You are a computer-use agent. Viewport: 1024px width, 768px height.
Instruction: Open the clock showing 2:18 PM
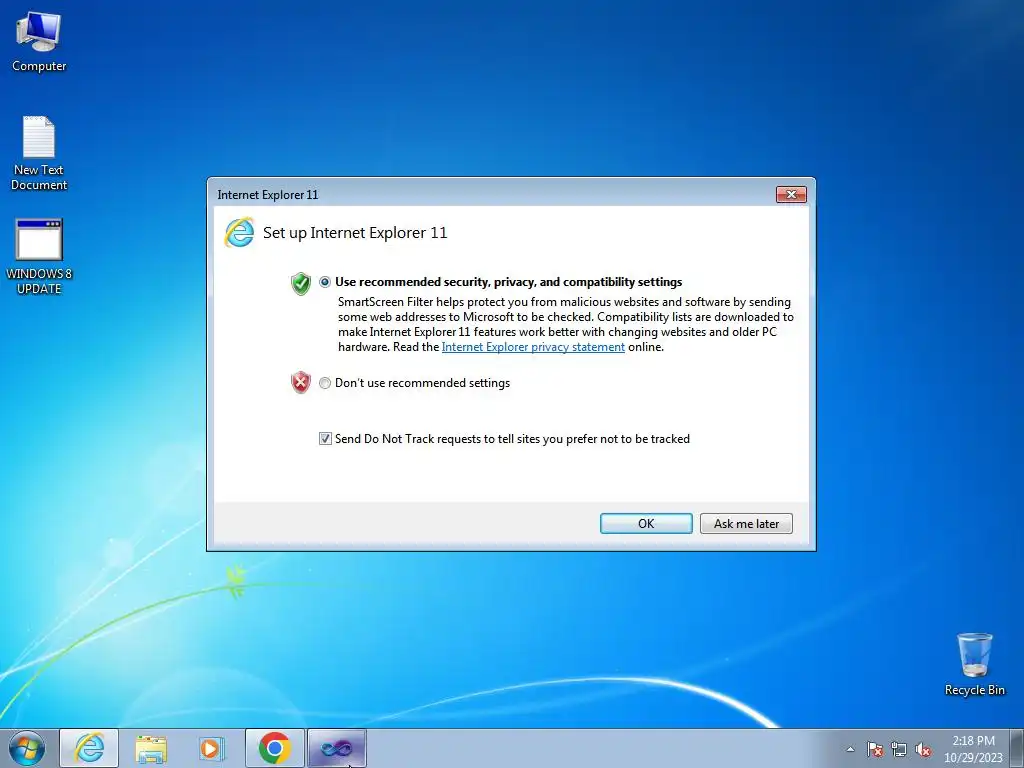click(x=973, y=749)
